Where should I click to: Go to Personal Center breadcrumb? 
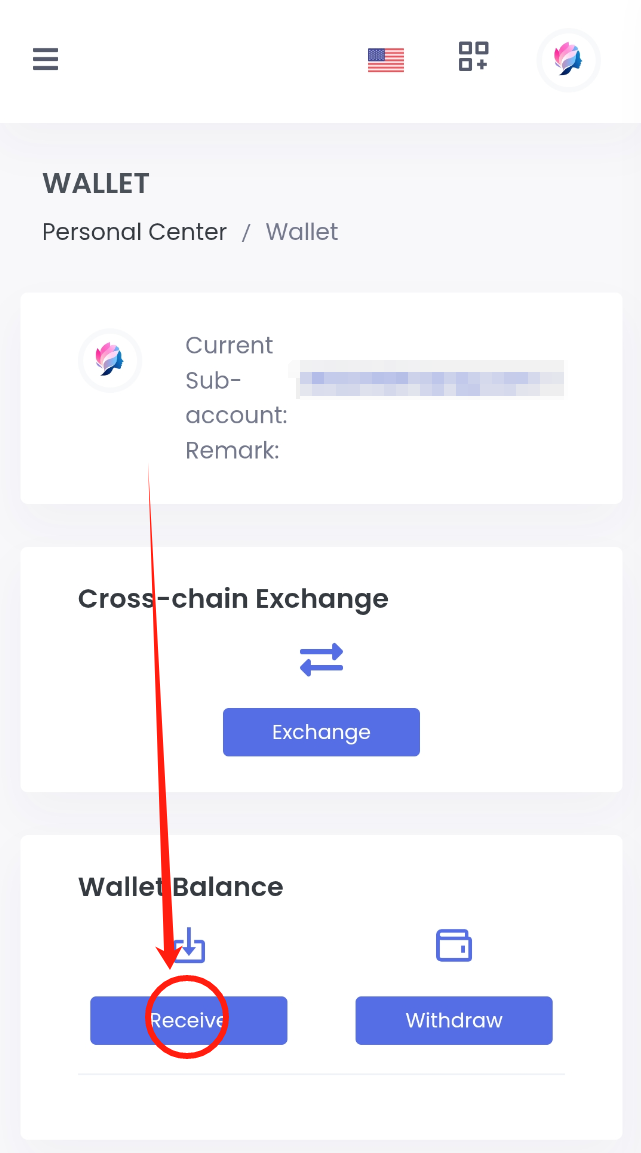135,232
